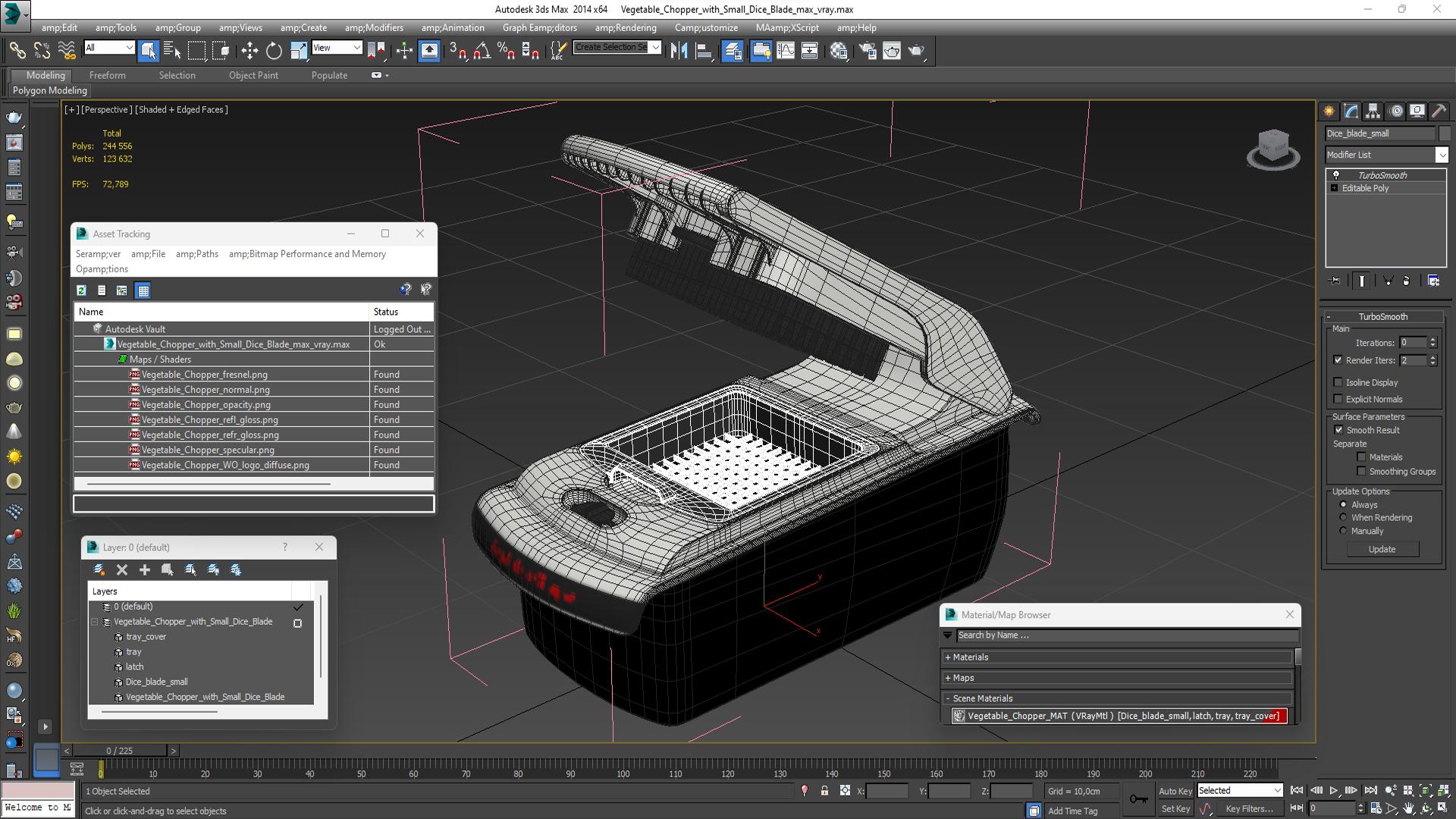The height and width of the screenshot is (819, 1456).
Task: Click the Search by Name field
Action: tap(1125, 635)
